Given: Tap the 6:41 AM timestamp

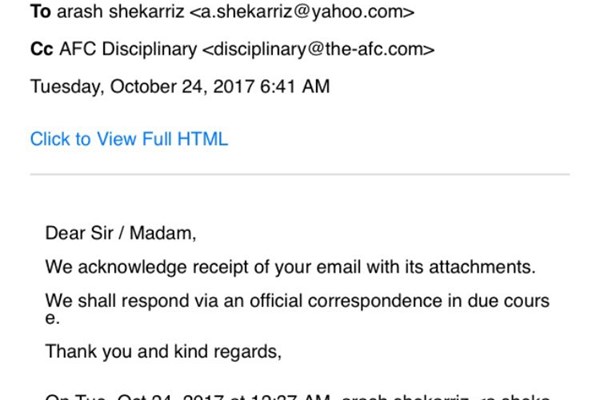Looking at the screenshot, I should (295, 86).
